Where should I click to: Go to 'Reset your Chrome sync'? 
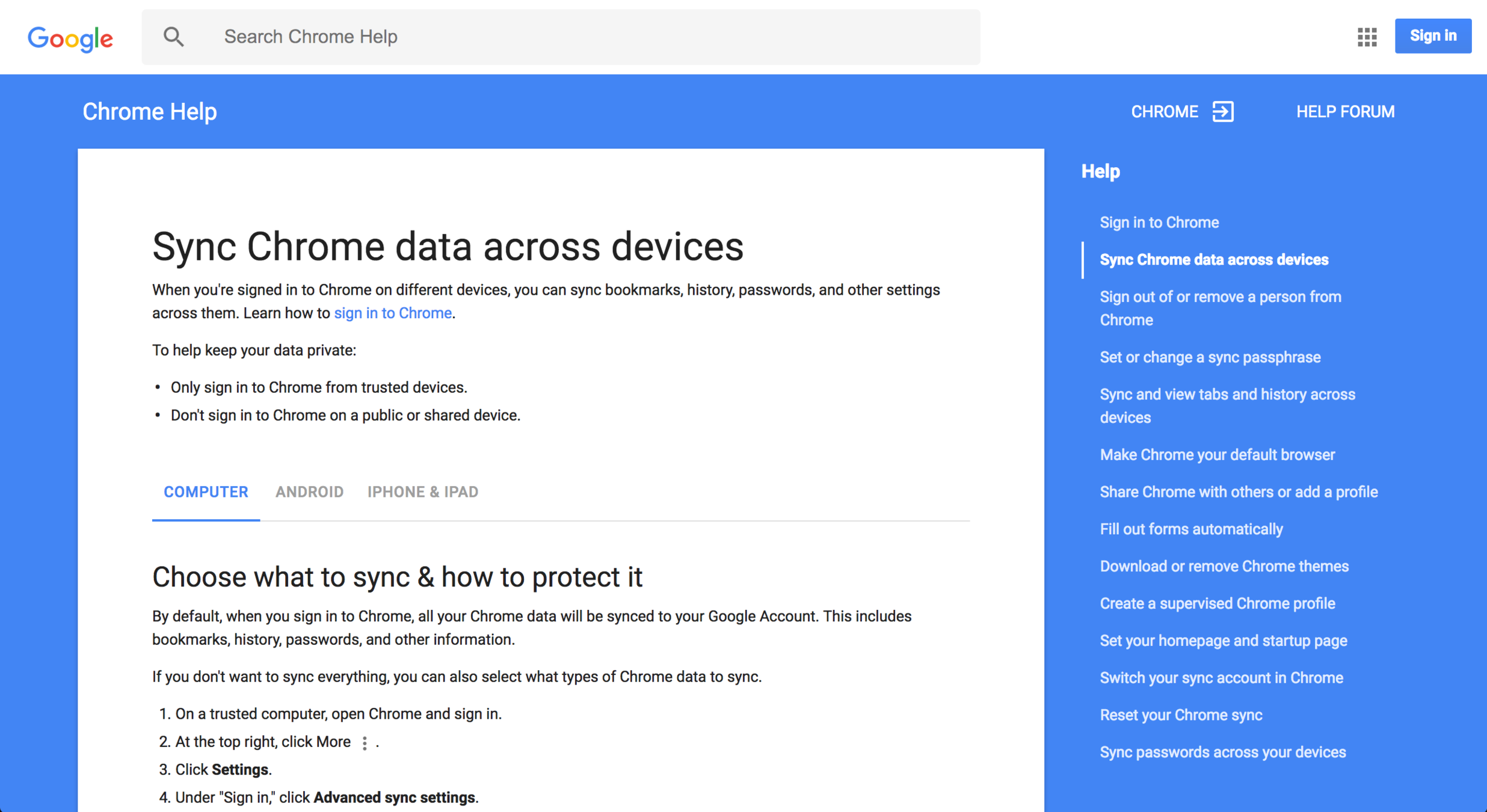click(1181, 715)
